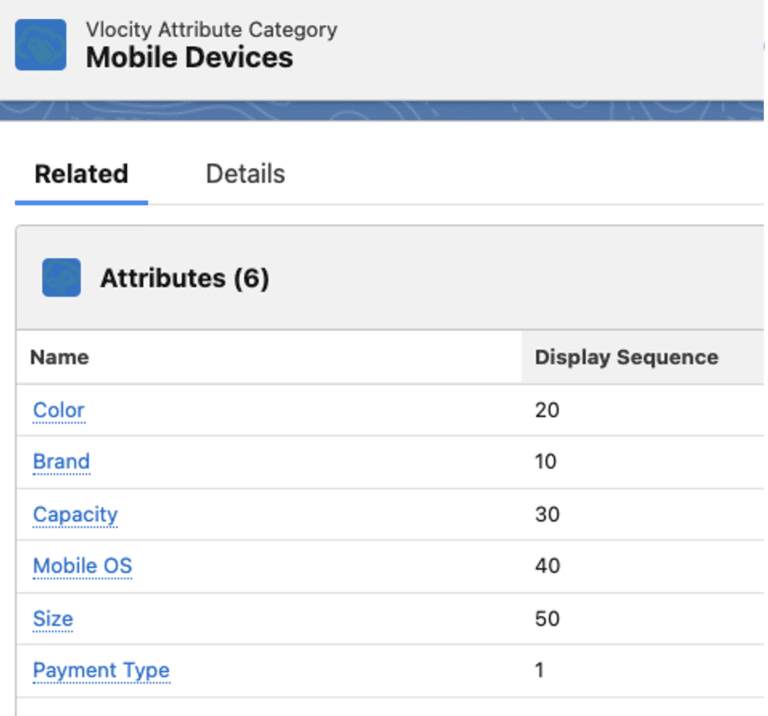768x716 pixels.
Task: Open the Mobile OS attribute link
Action: (82, 566)
